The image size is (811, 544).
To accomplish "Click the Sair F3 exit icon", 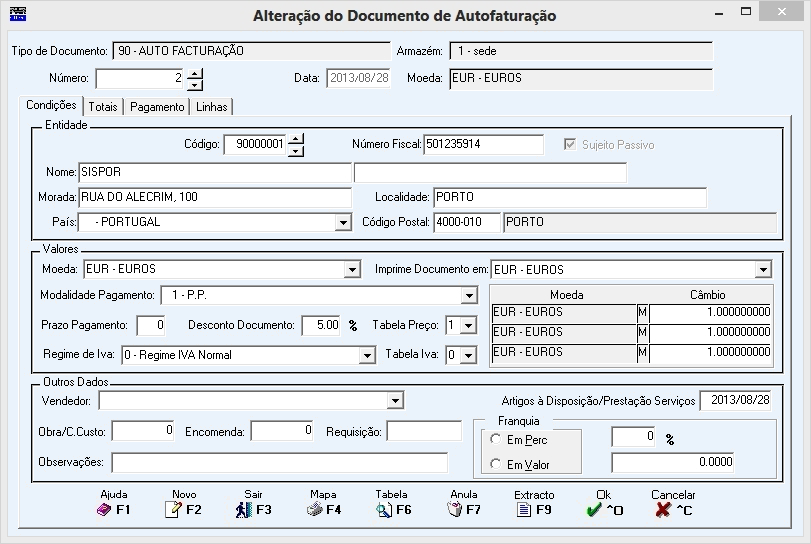I will pos(244,510).
